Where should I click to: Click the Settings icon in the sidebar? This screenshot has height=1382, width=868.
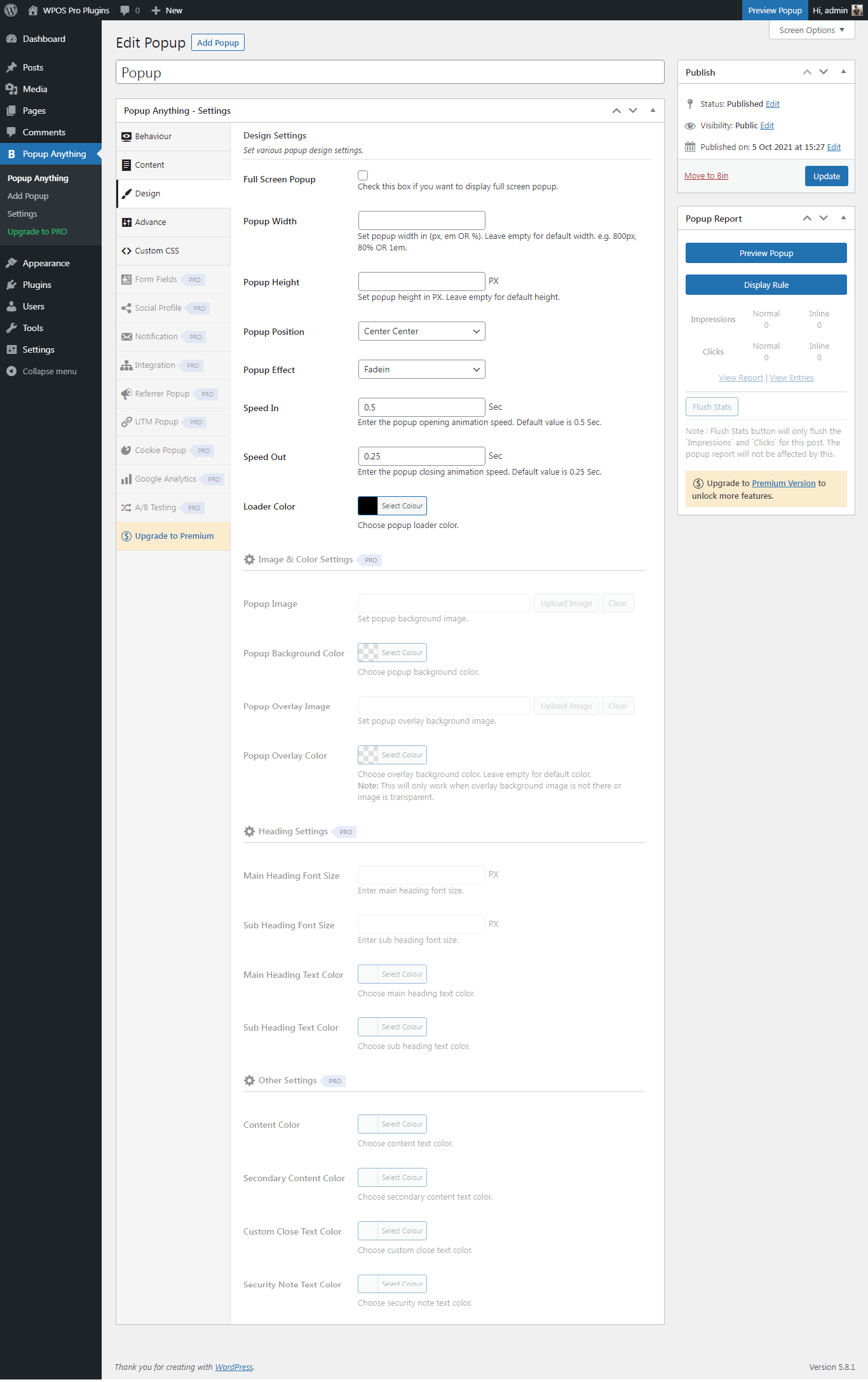point(11,349)
